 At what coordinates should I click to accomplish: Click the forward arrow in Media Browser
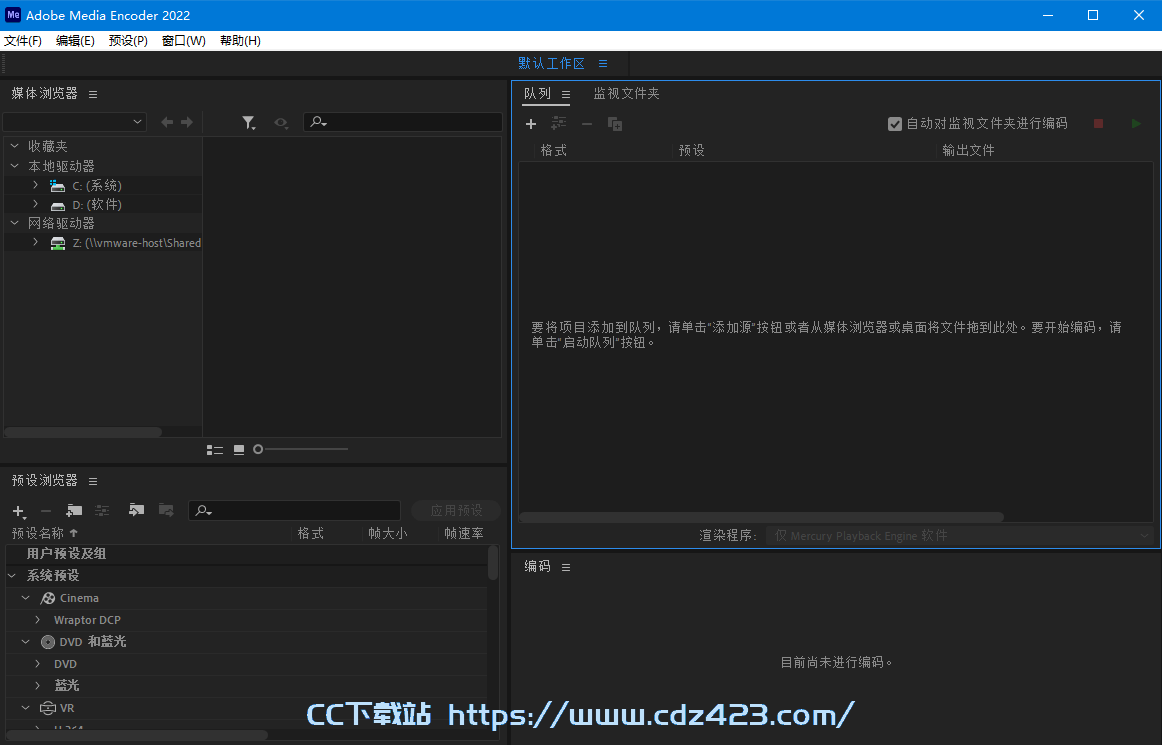(187, 122)
